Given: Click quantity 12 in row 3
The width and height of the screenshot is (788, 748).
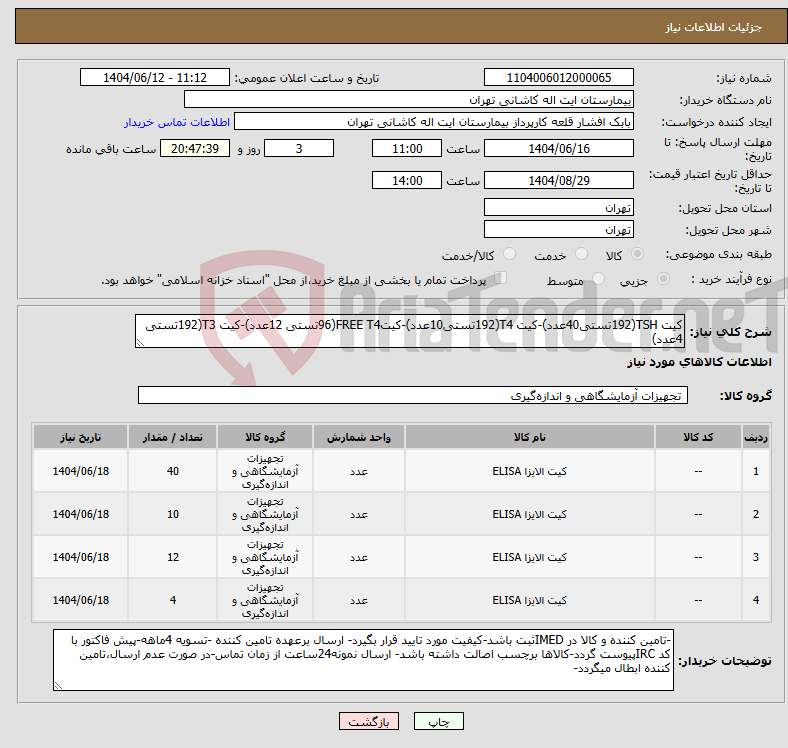Looking at the screenshot, I should (x=173, y=557).
